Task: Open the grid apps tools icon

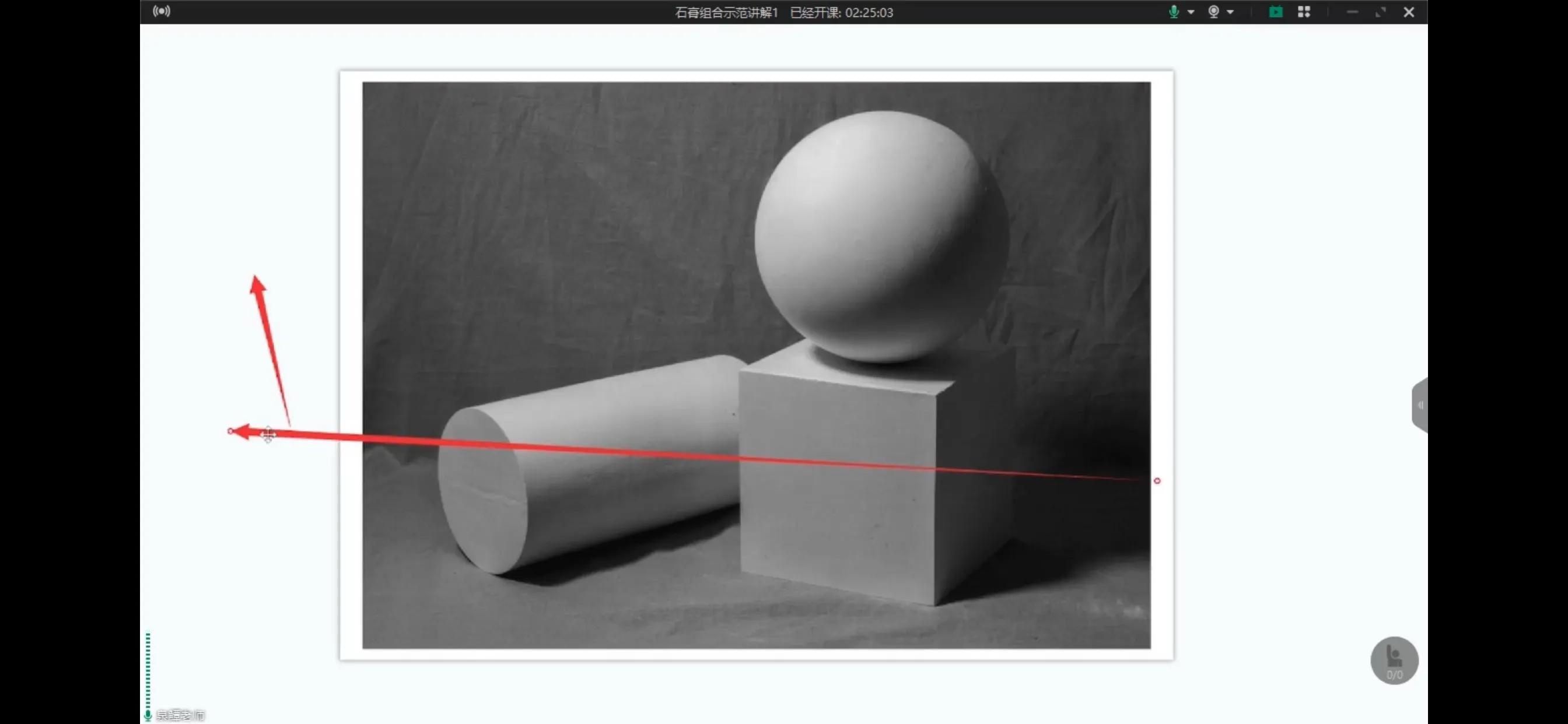Action: click(1304, 12)
